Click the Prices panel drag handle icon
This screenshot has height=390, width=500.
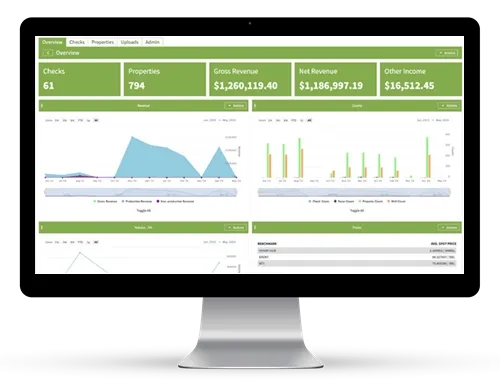255,228
